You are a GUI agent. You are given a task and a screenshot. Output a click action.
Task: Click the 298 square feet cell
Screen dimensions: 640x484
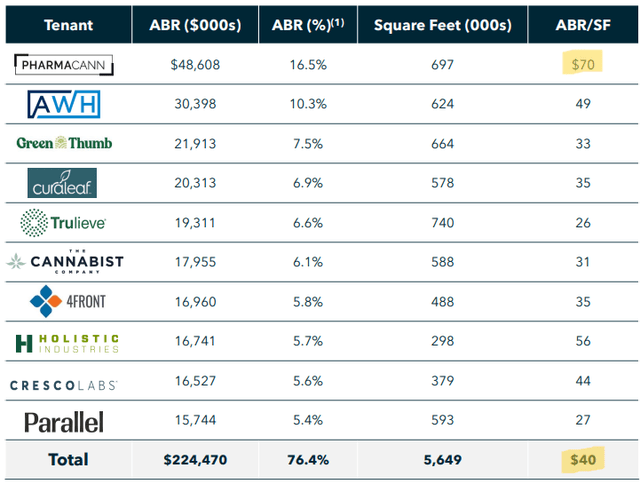click(442, 341)
